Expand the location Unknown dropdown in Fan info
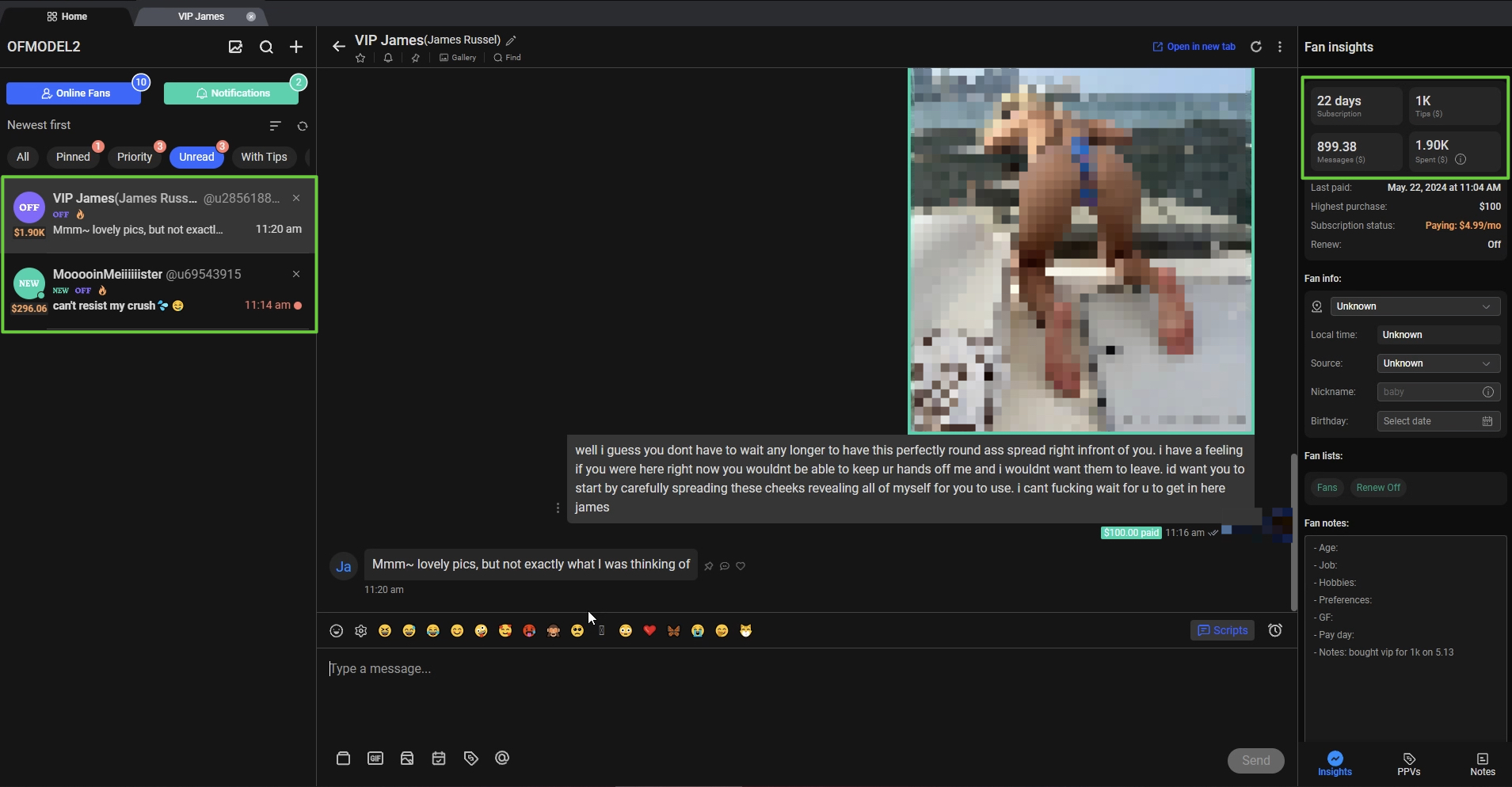 (x=1415, y=306)
